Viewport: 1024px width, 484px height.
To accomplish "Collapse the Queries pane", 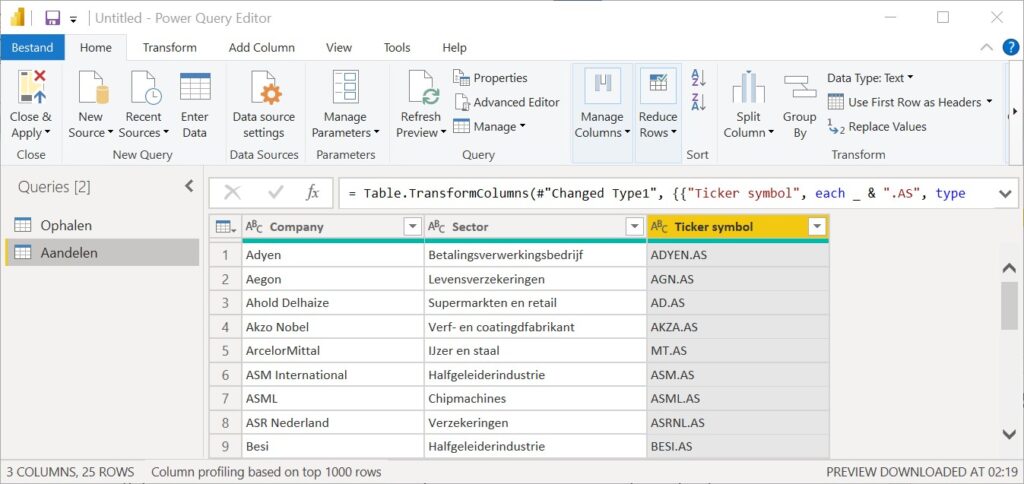I will (189, 186).
